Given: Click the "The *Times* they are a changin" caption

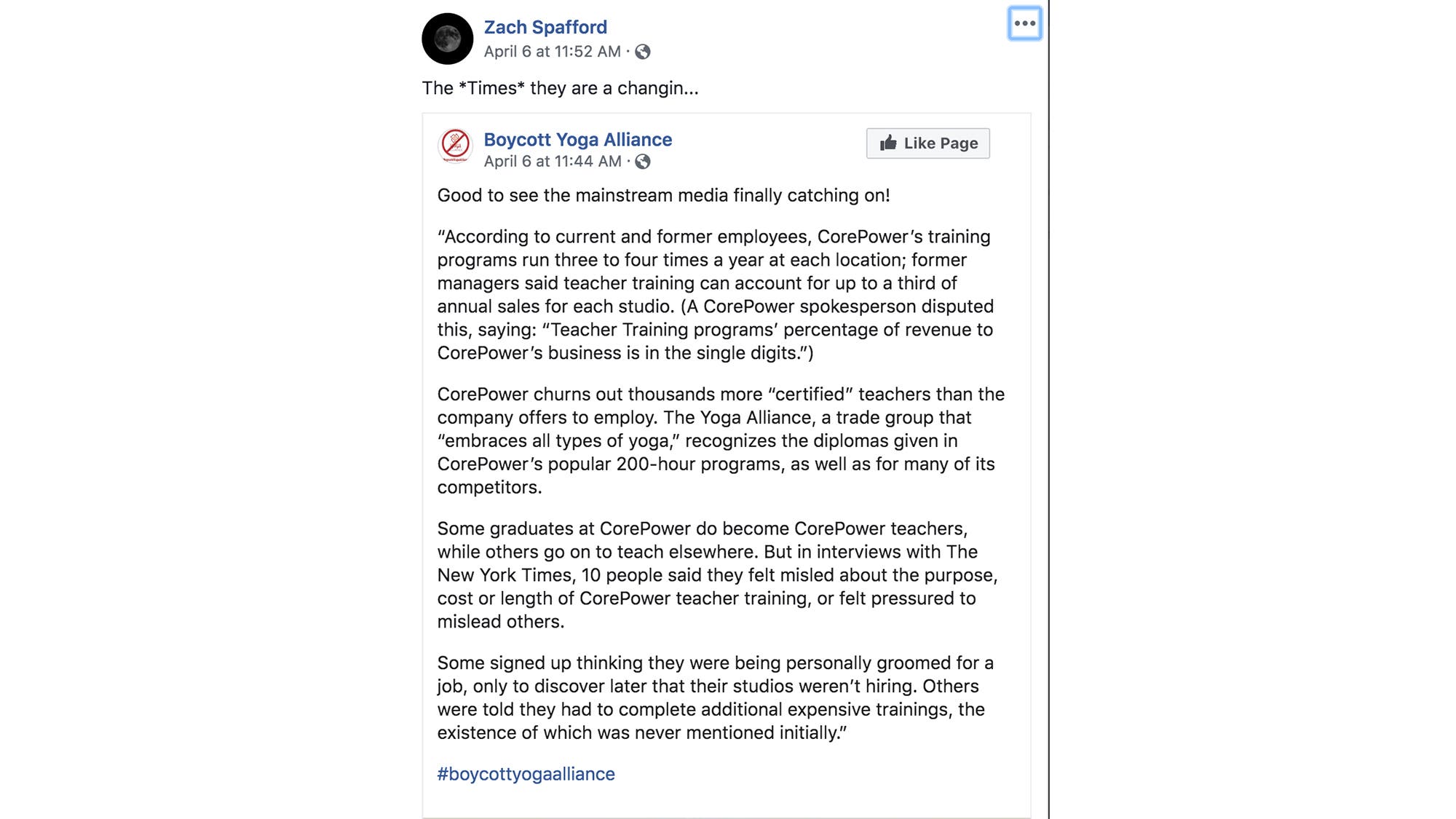Looking at the screenshot, I should (x=560, y=88).
